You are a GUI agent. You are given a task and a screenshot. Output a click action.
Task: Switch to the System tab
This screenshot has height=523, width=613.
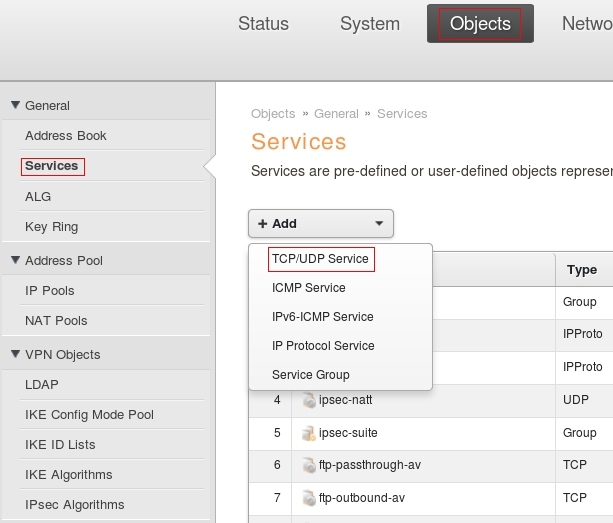pyautogui.click(x=369, y=24)
